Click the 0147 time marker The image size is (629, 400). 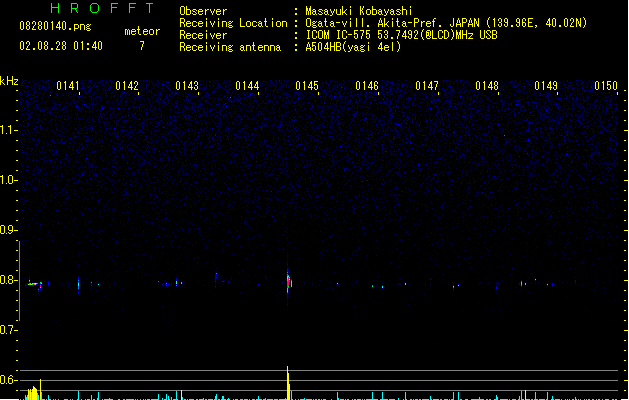click(x=427, y=86)
